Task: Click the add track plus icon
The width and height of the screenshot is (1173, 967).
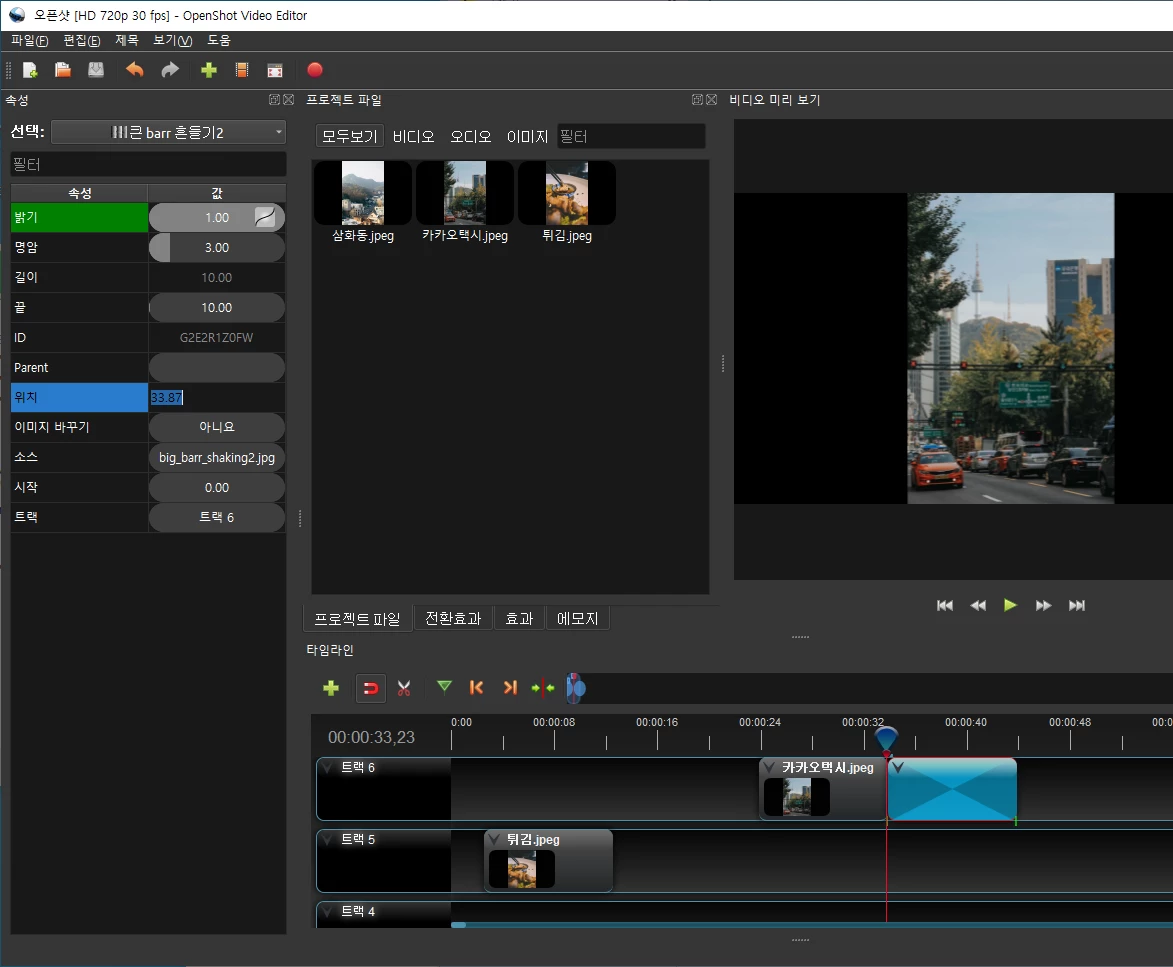Action: coord(331,688)
